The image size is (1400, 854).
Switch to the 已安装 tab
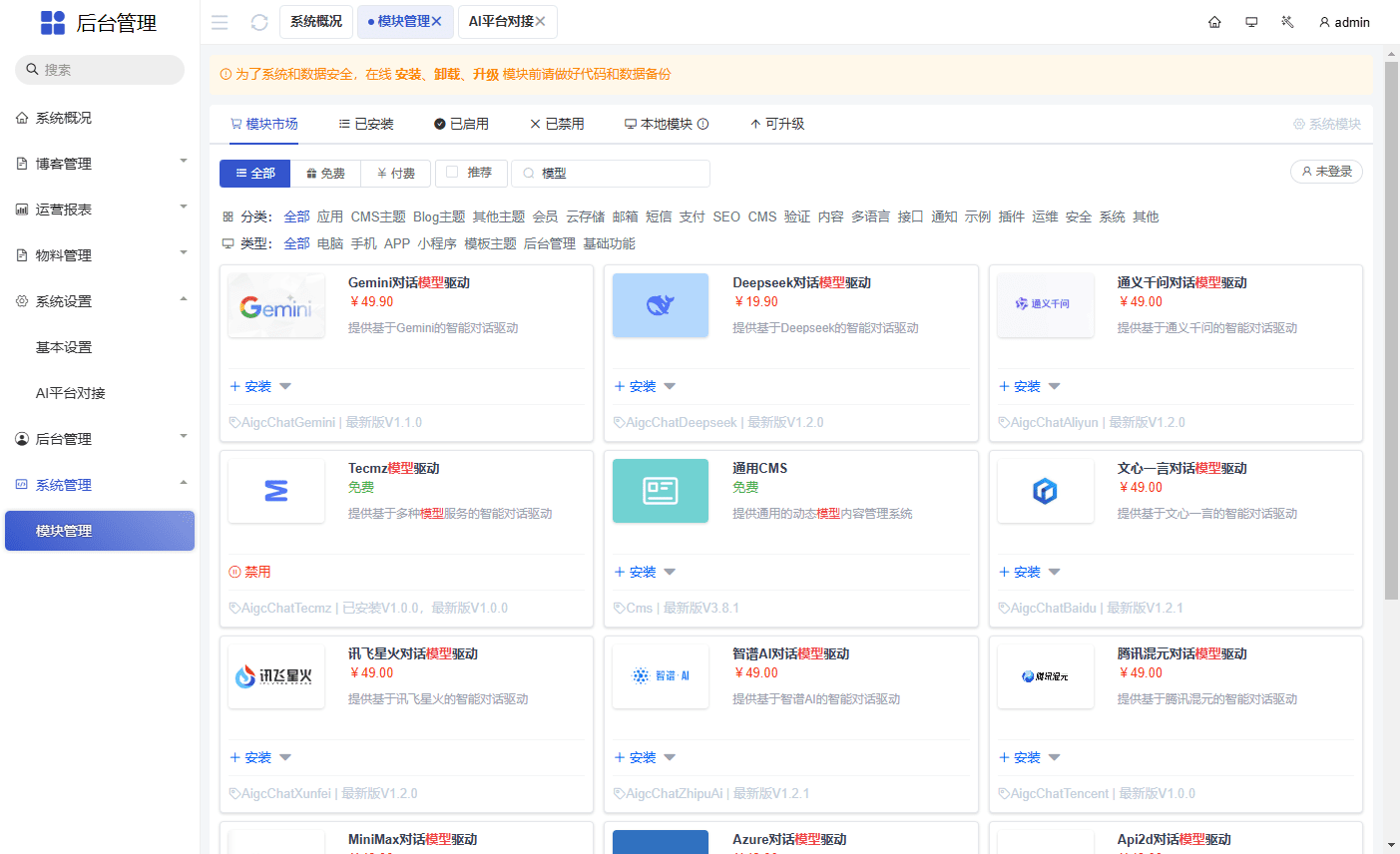[x=366, y=124]
